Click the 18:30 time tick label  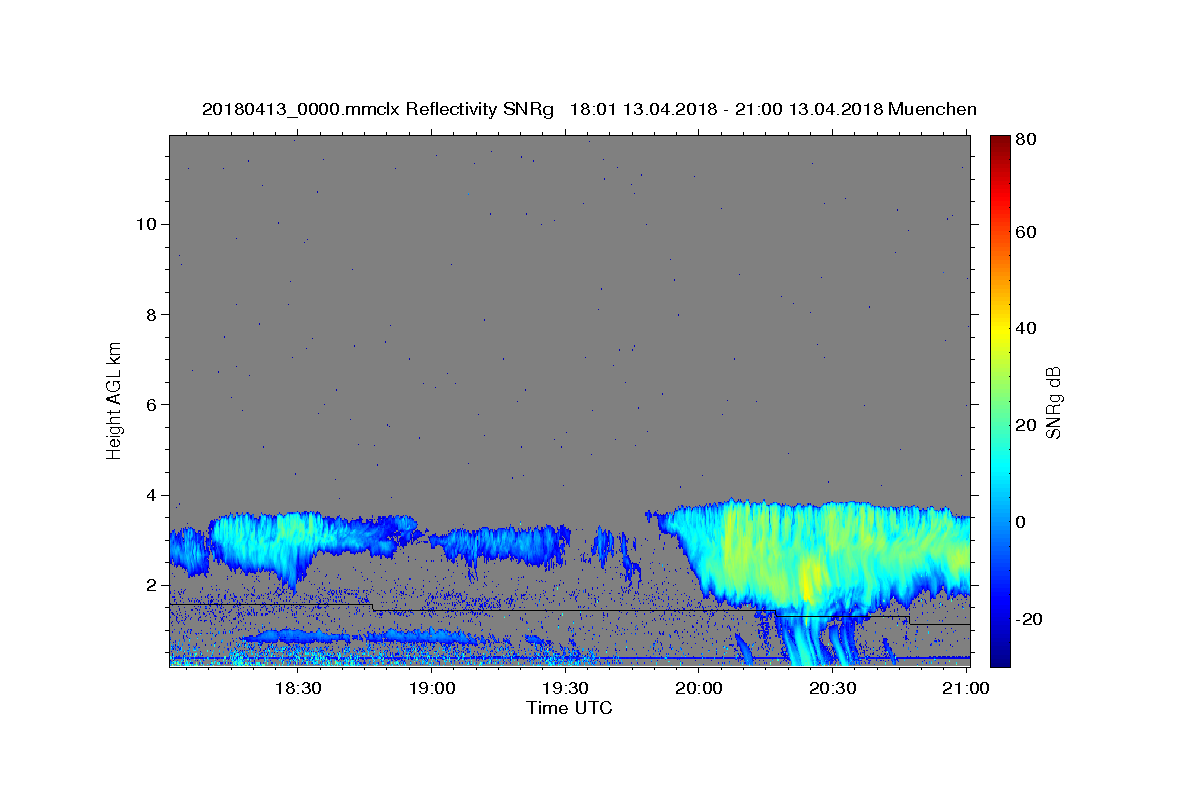(x=297, y=688)
